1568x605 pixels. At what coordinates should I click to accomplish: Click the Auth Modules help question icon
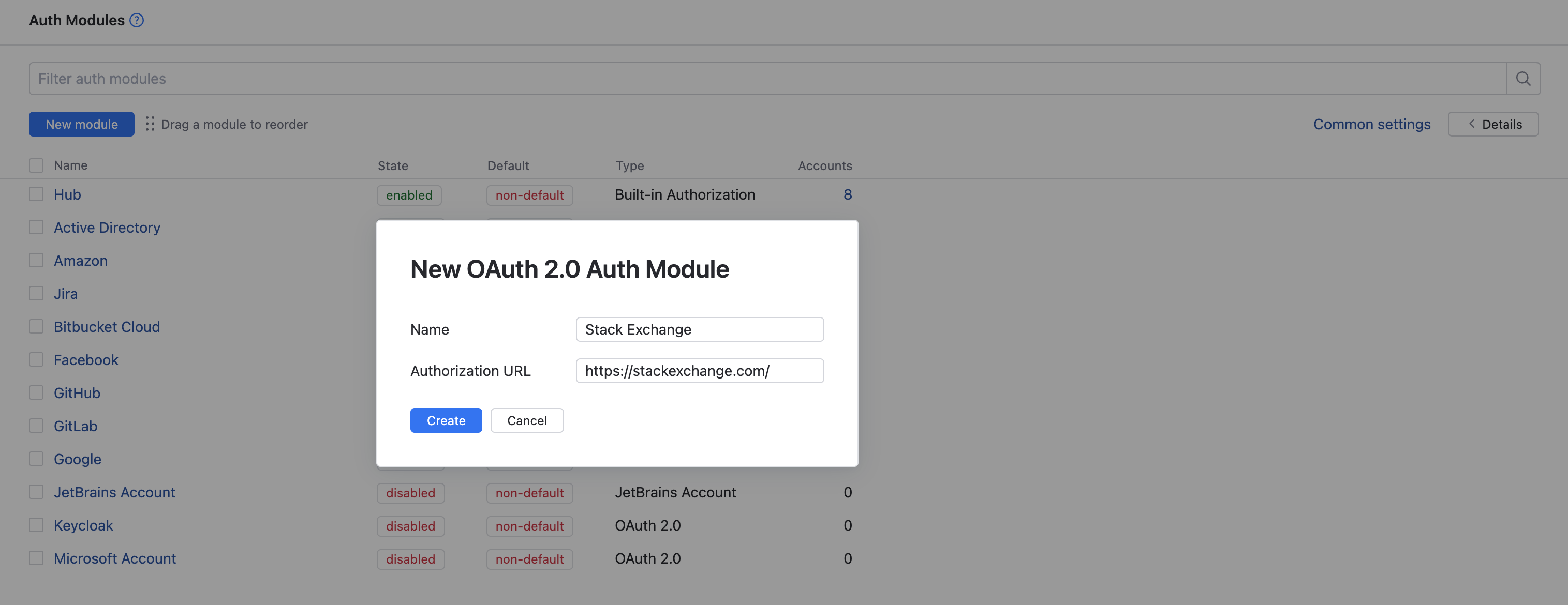click(x=137, y=20)
